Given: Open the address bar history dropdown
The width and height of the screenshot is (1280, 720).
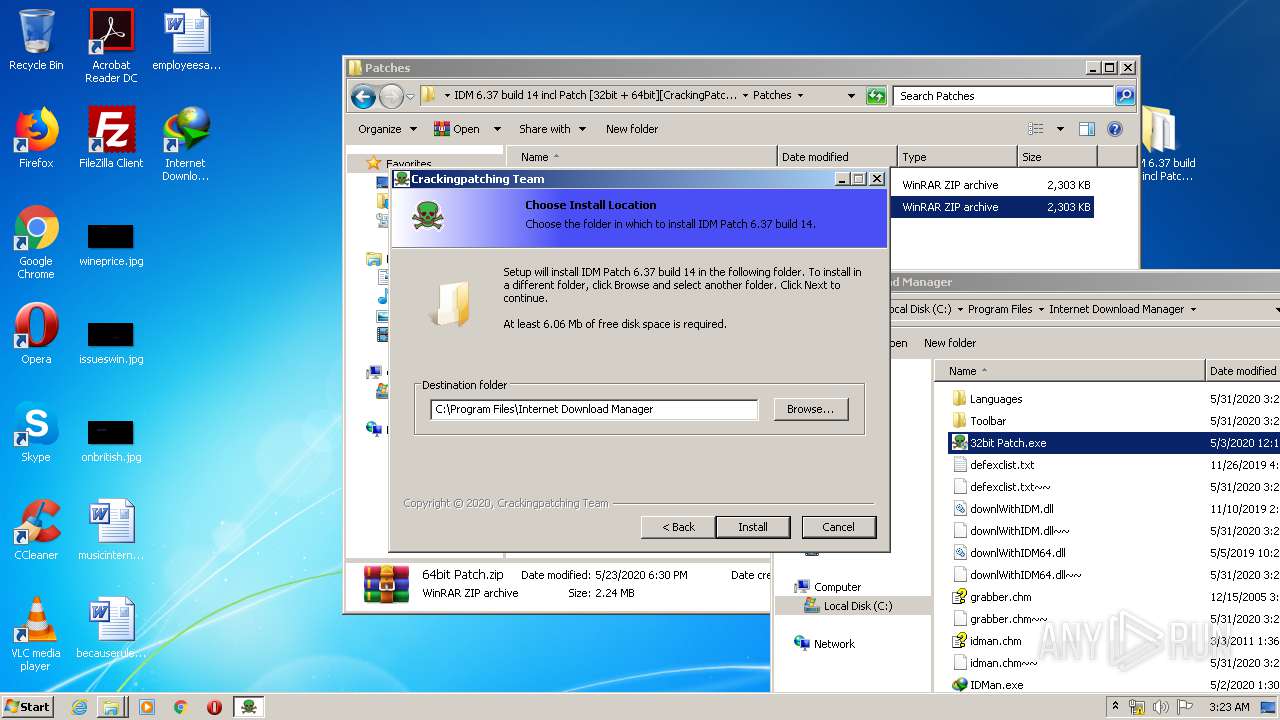Looking at the screenshot, I should click(x=851, y=96).
